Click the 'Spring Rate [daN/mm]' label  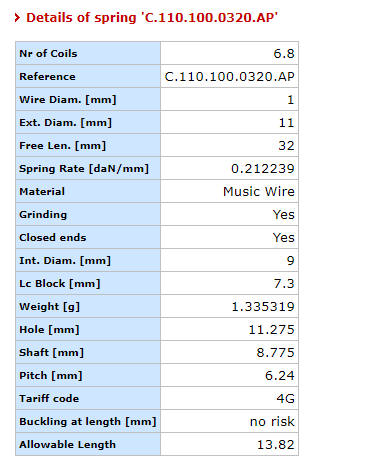(84, 169)
